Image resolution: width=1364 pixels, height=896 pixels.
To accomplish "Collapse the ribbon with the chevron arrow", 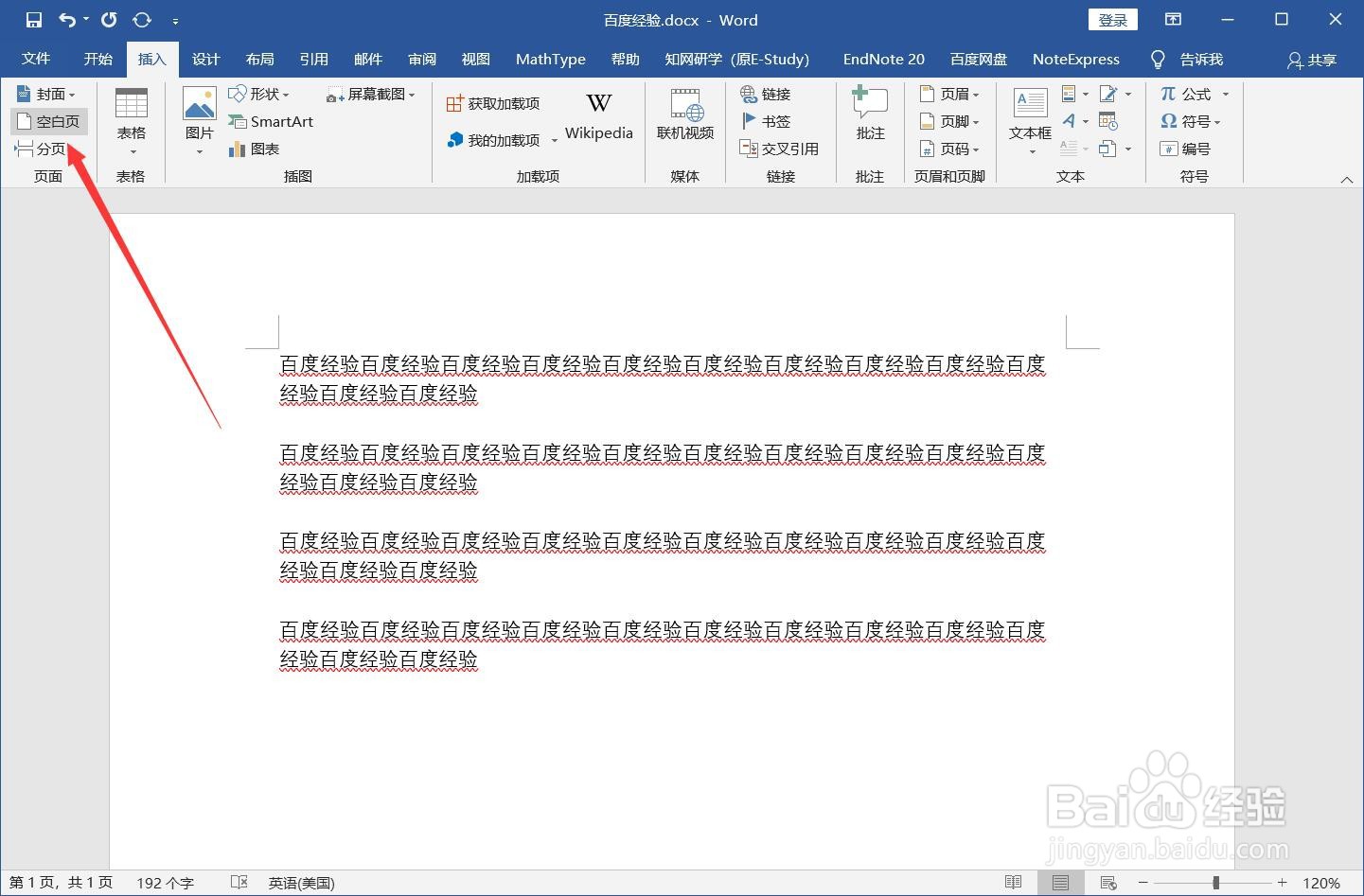I will pyautogui.click(x=1347, y=178).
